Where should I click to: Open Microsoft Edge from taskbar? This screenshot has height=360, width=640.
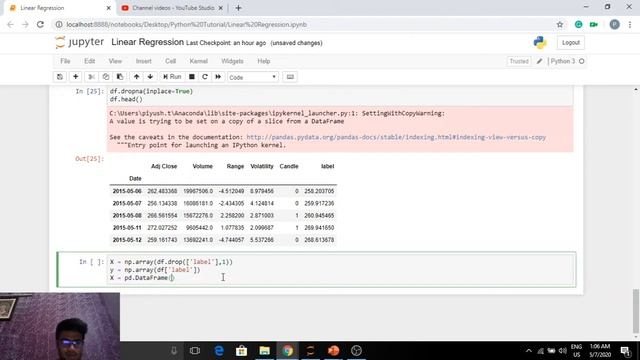pyautogui.click(x=219, y=351)
